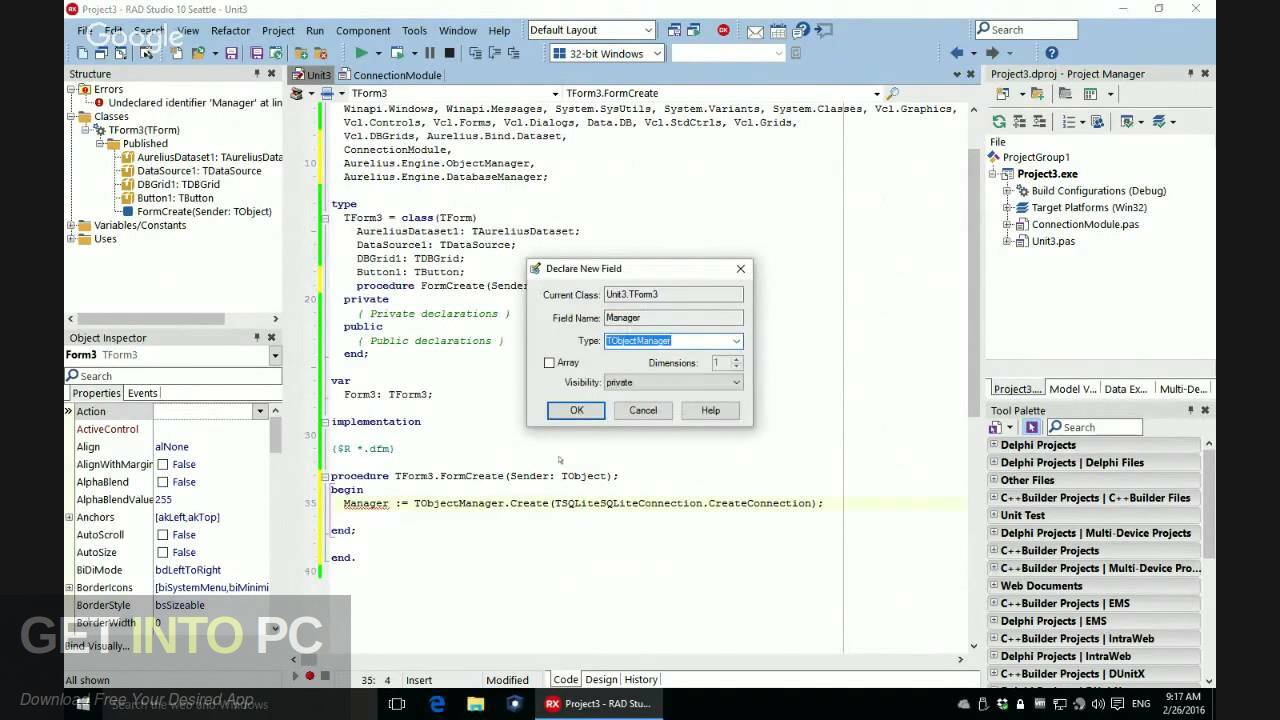This screenshot has height=720, width=1280.
Task: Click the Object Inspector search field
Action: 172,376
